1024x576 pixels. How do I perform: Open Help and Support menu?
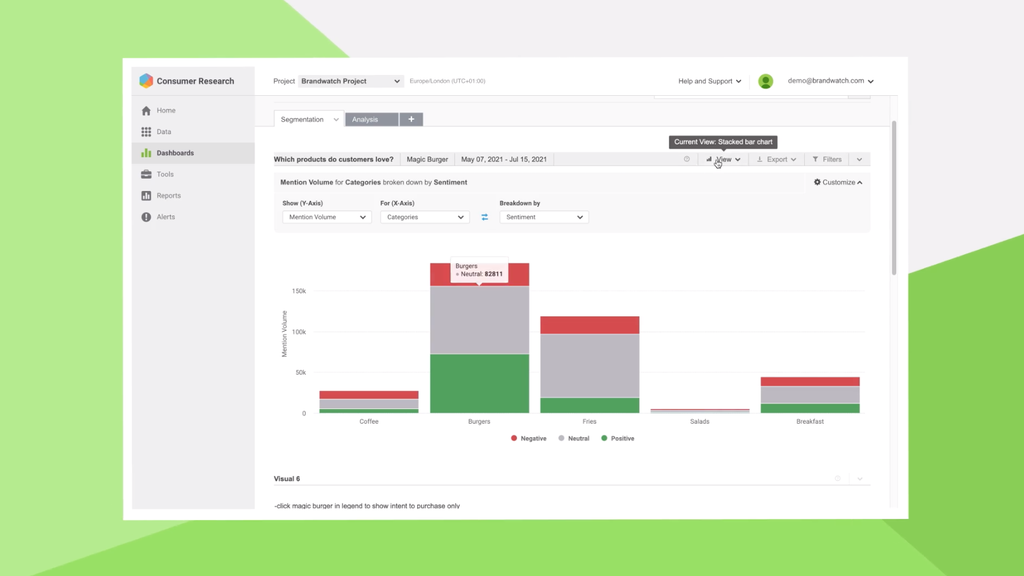(709, 81)
